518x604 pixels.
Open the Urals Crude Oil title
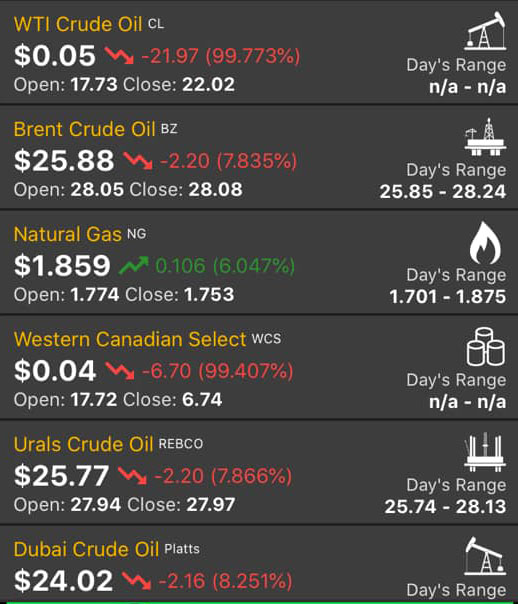[84, 444]
